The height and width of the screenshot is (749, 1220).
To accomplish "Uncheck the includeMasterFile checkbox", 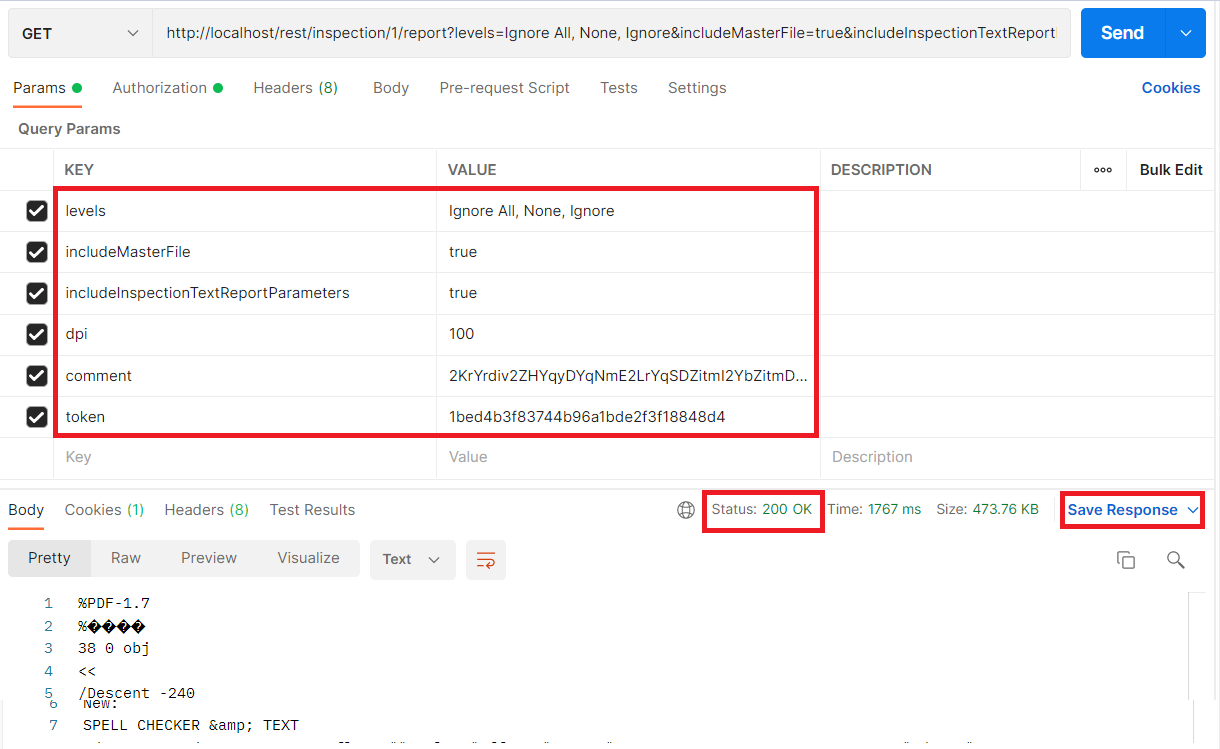I will click(x=37, y=252).
